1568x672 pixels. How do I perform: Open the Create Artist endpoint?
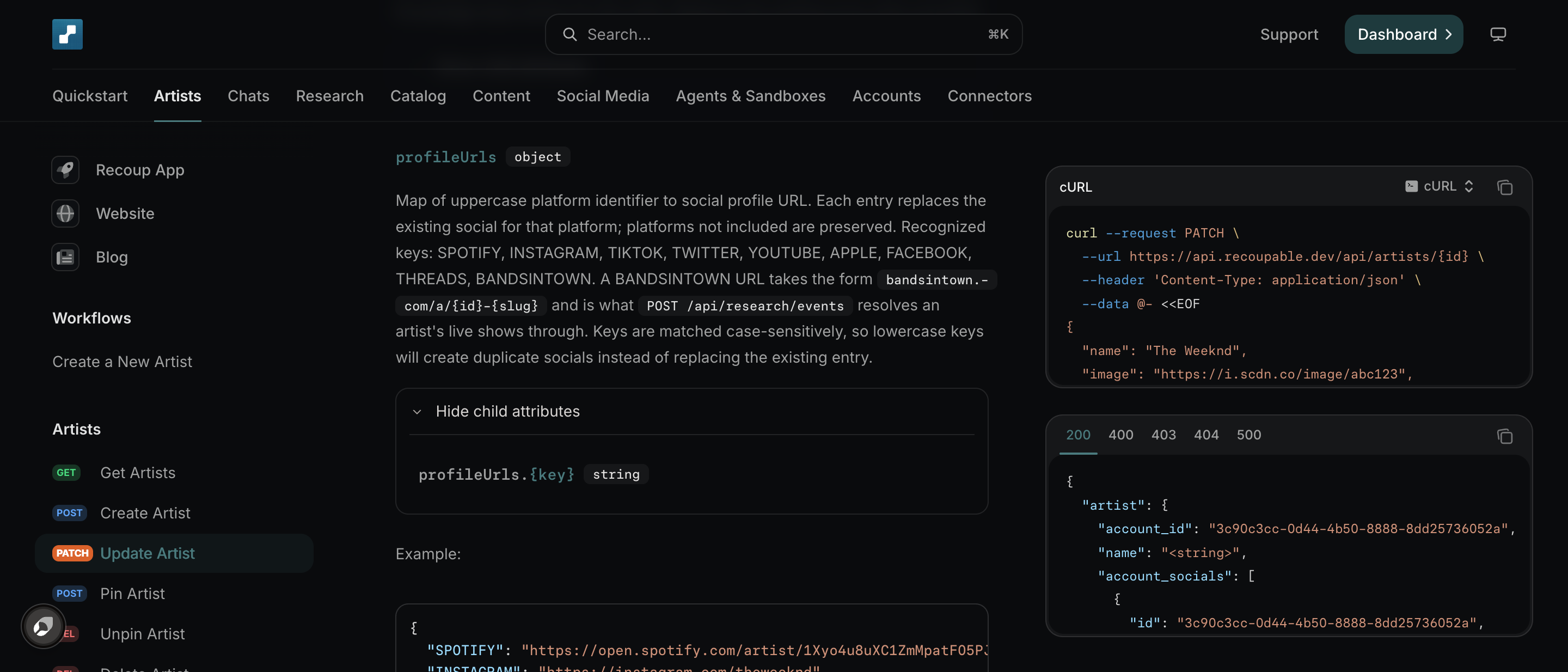(145, 512)
